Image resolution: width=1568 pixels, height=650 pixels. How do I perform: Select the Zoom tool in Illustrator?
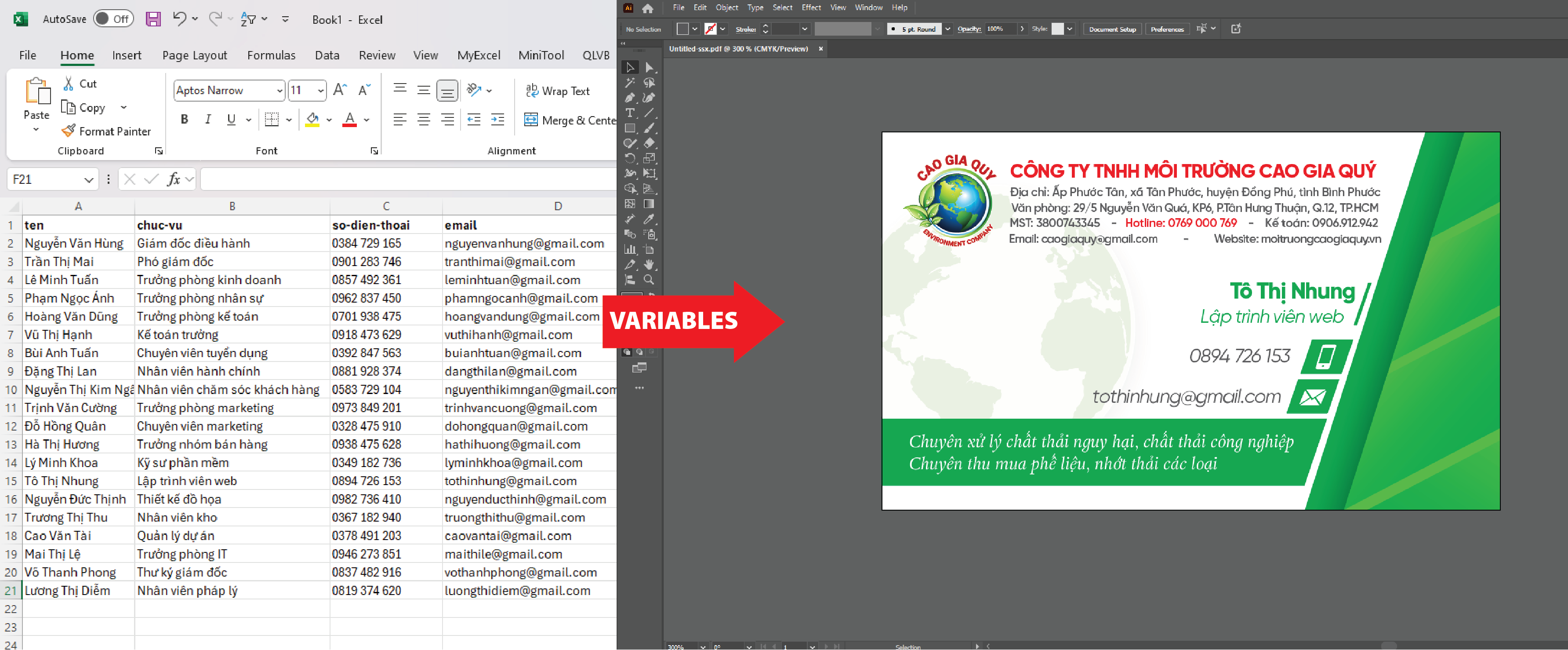pyautogui.click(x=649, y=280)
